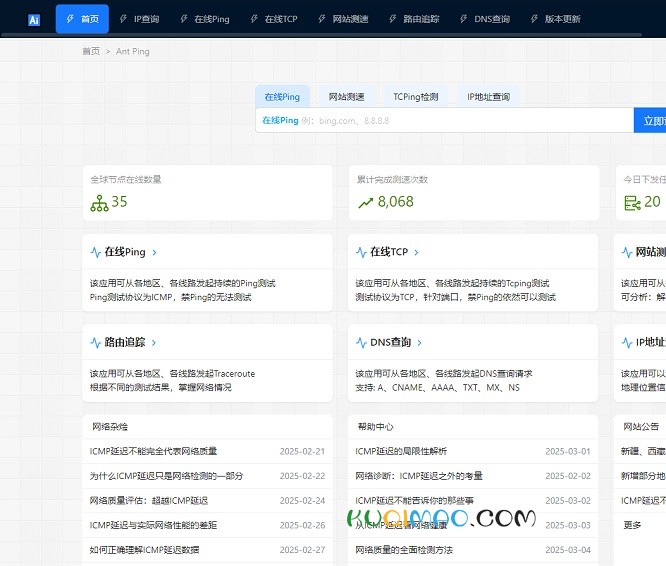This screenshot has height=566, width=666.
Task: Click the pulse icon on DNS查询 card
Action: [x=361, y=343]
